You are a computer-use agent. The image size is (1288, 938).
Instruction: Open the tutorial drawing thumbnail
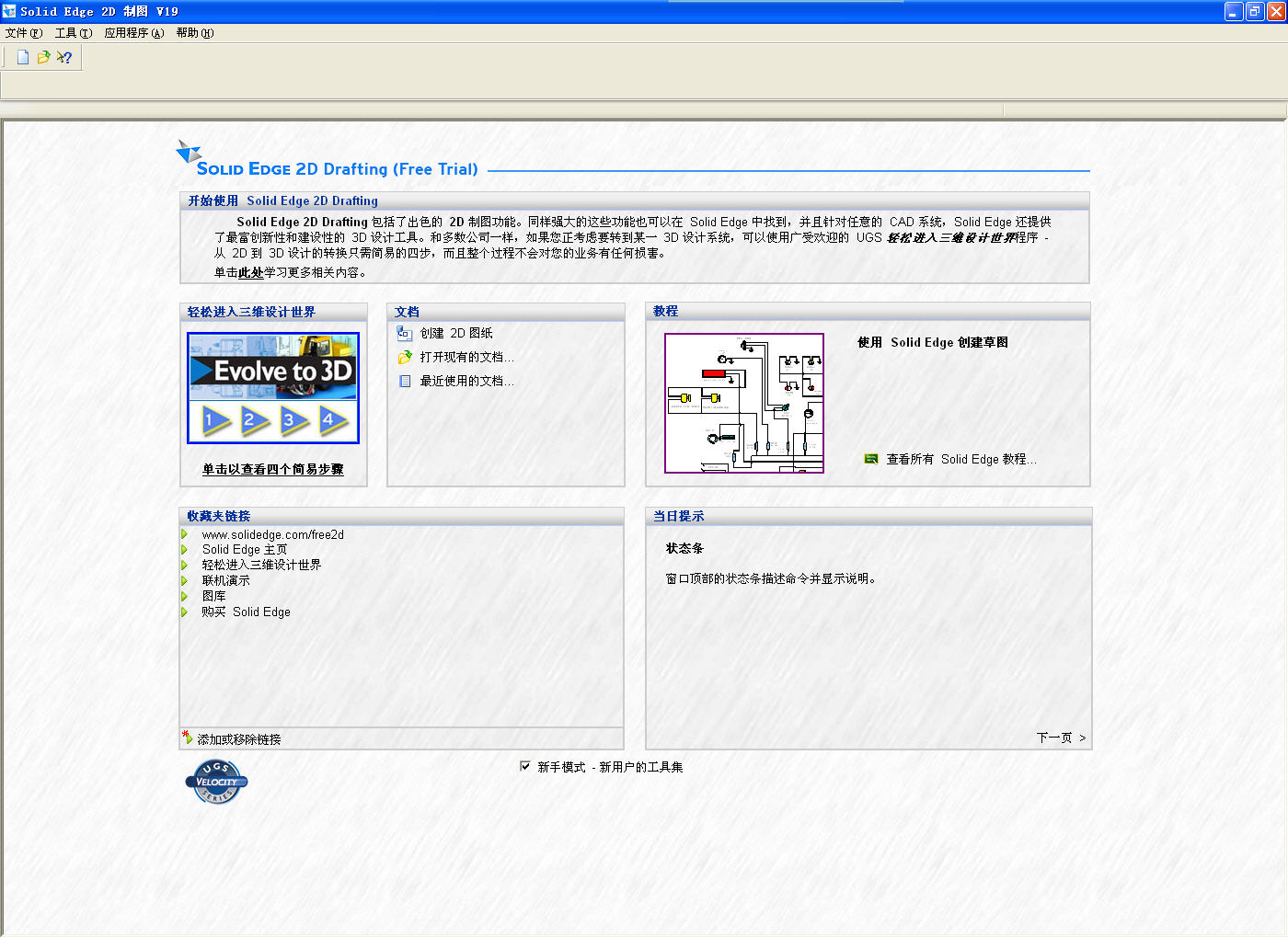coord(744,404)
